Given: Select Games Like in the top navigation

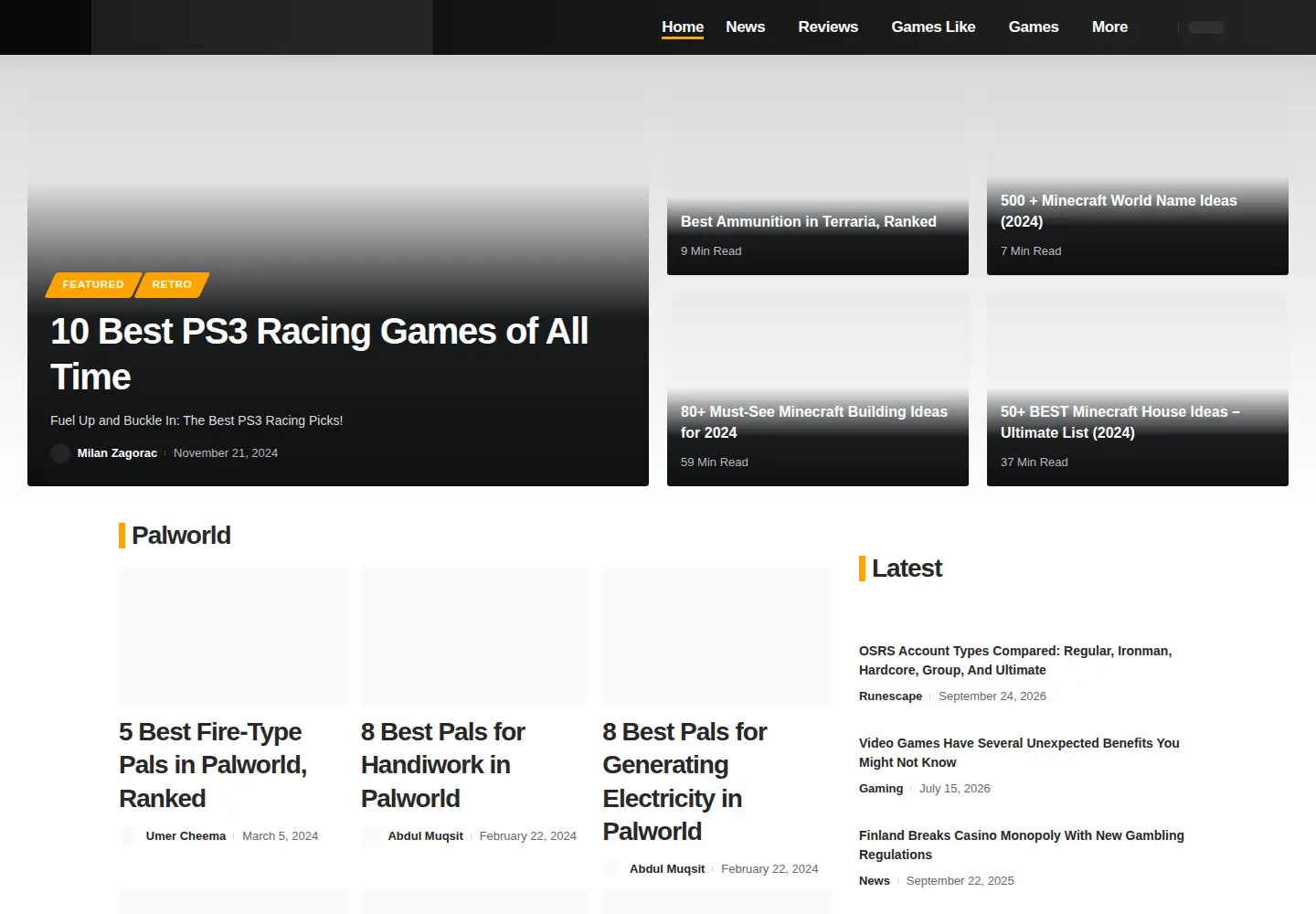Looking at the screenshot, I should pos(933,27).
